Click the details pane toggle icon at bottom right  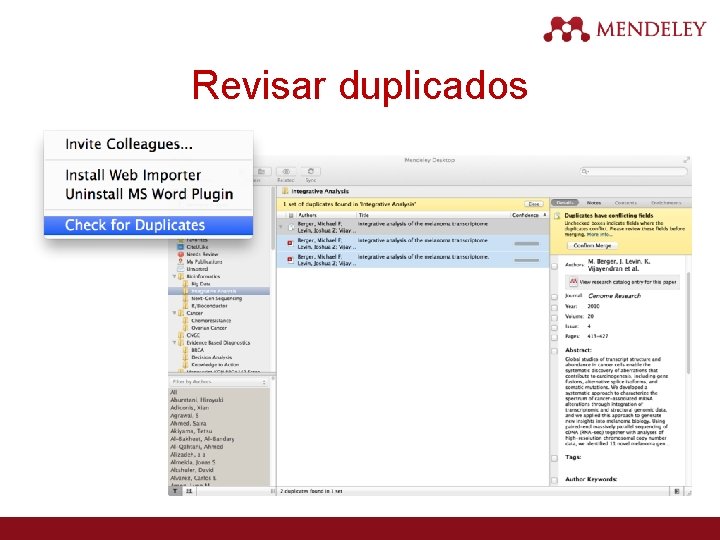(x=677, y=491)
